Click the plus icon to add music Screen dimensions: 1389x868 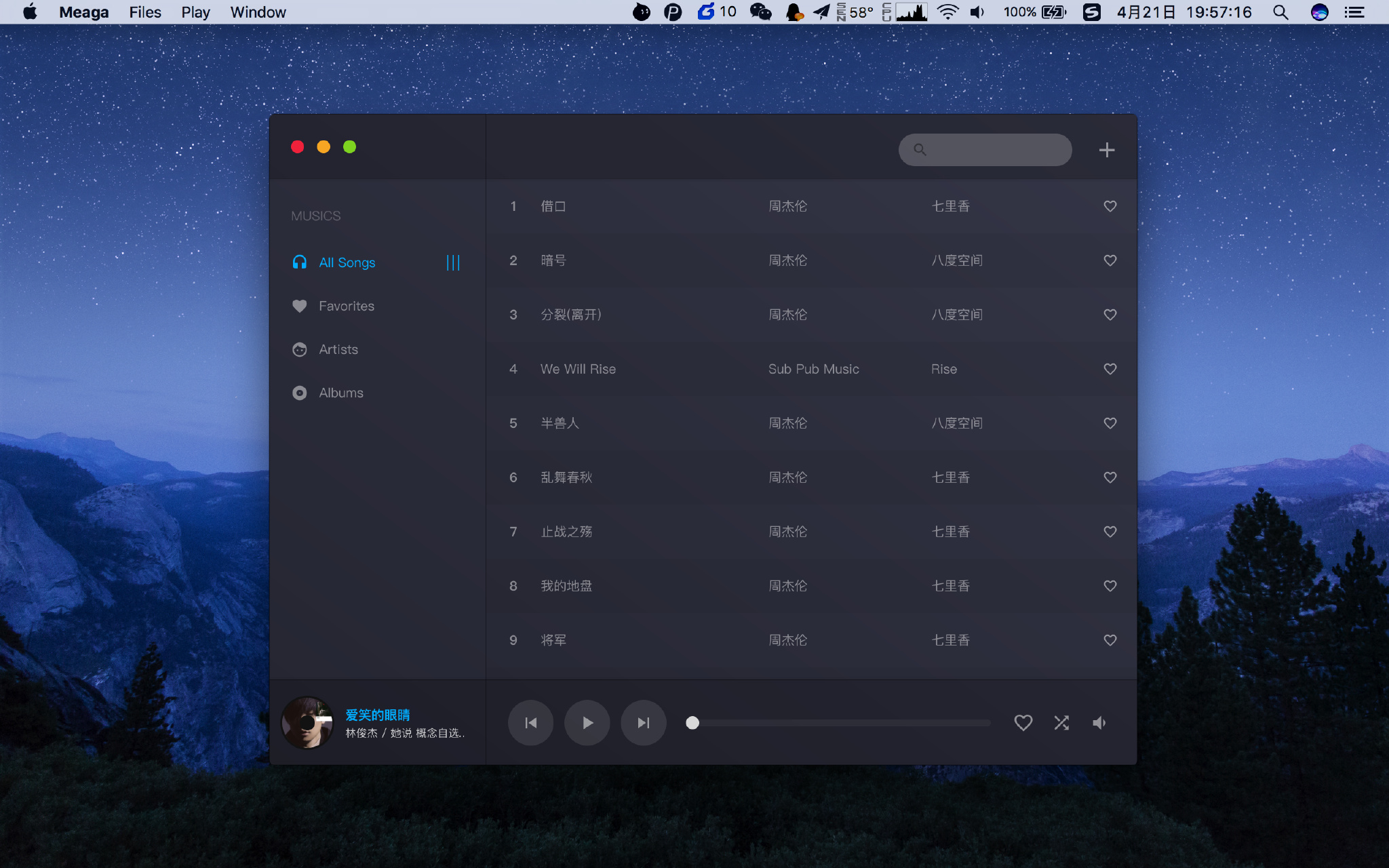(1106, 150)
